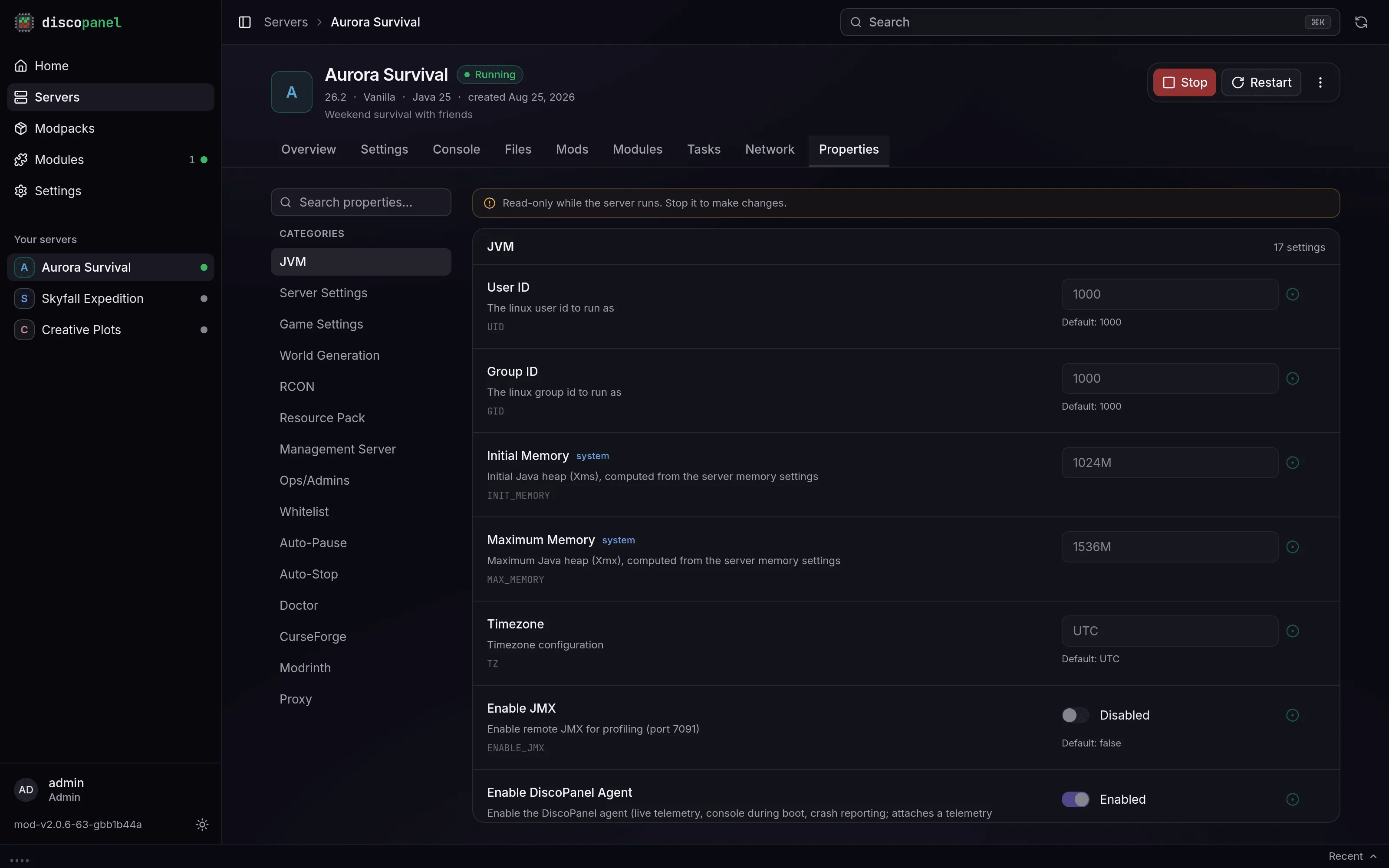Select the RCON category

(360, 387)
